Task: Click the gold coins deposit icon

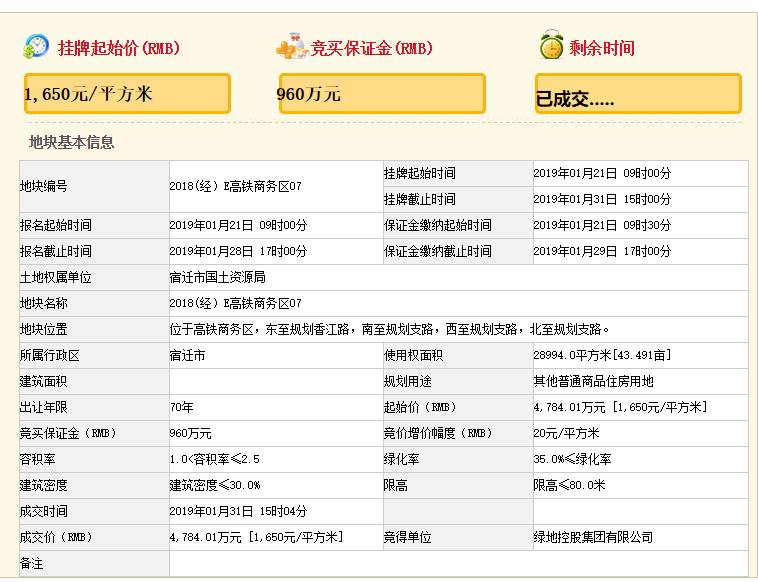Action: coord(292,46)
